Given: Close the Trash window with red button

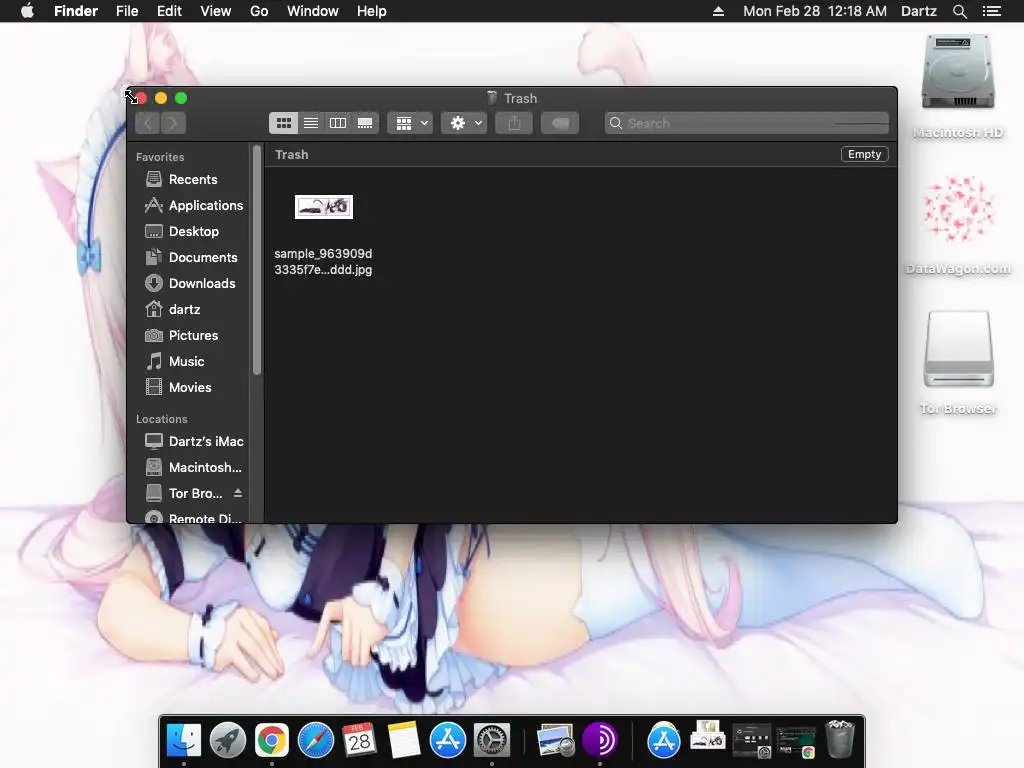Looking at the screenshot, I should 141,98.
